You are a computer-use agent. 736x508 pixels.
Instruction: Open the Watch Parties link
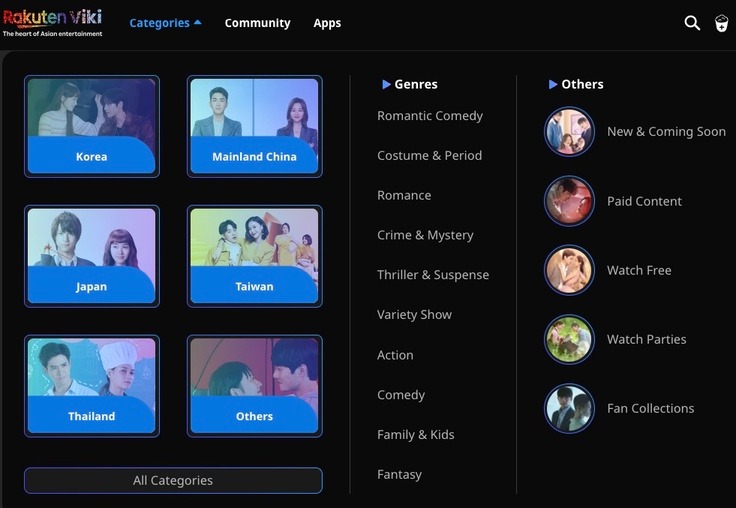click(x=646, y=339)
